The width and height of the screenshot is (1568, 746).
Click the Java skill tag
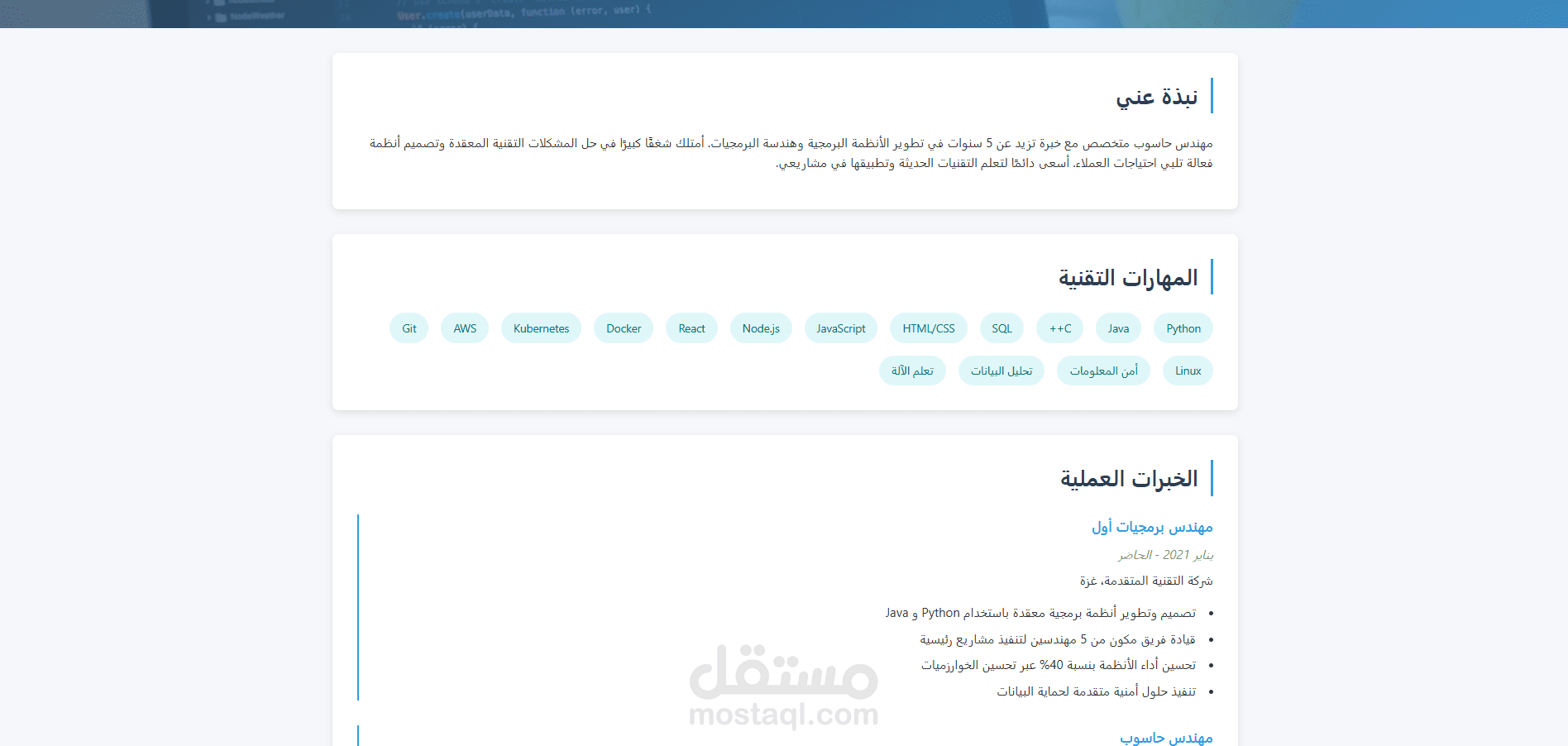click(1118, 328)
